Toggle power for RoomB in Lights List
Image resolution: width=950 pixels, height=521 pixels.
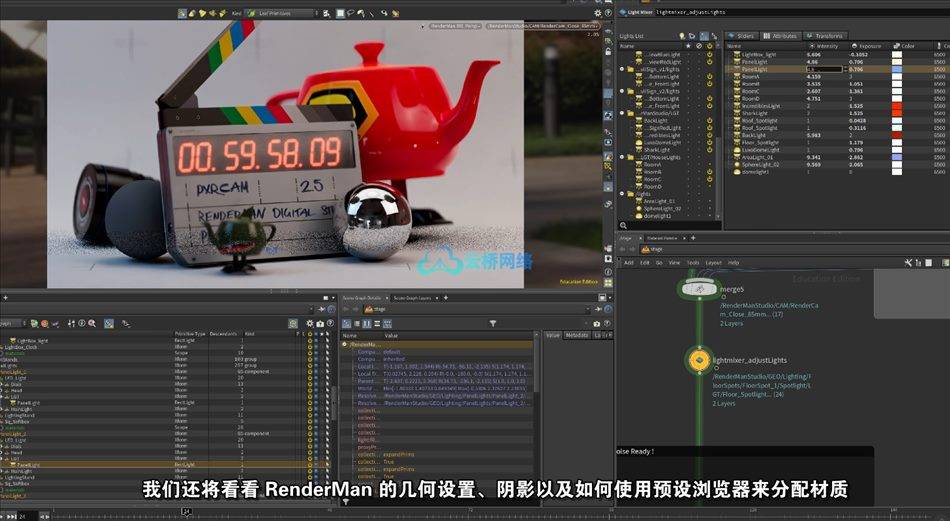point(709,172)
